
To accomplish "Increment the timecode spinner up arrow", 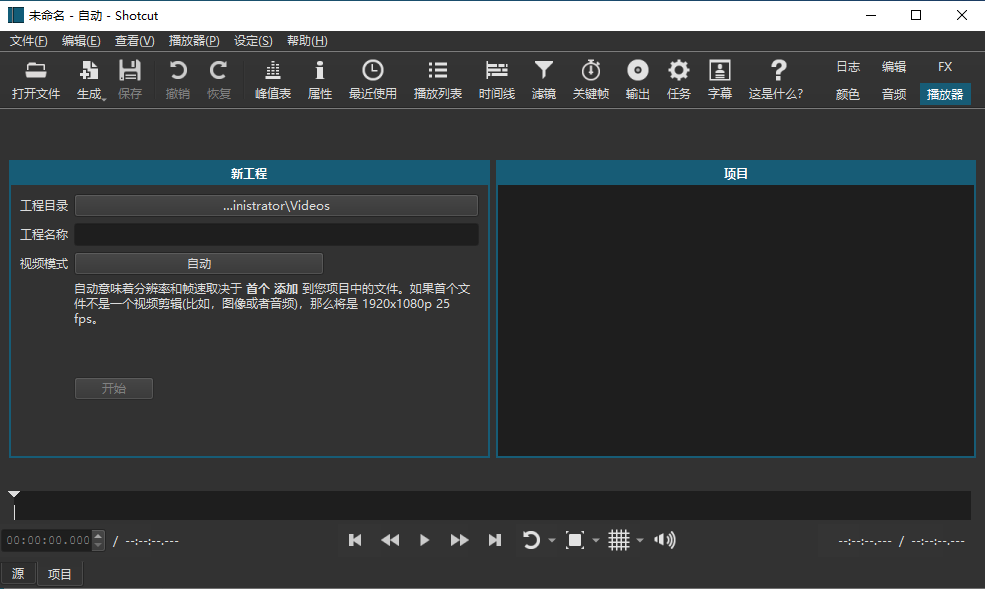I will tap(98, 536).
